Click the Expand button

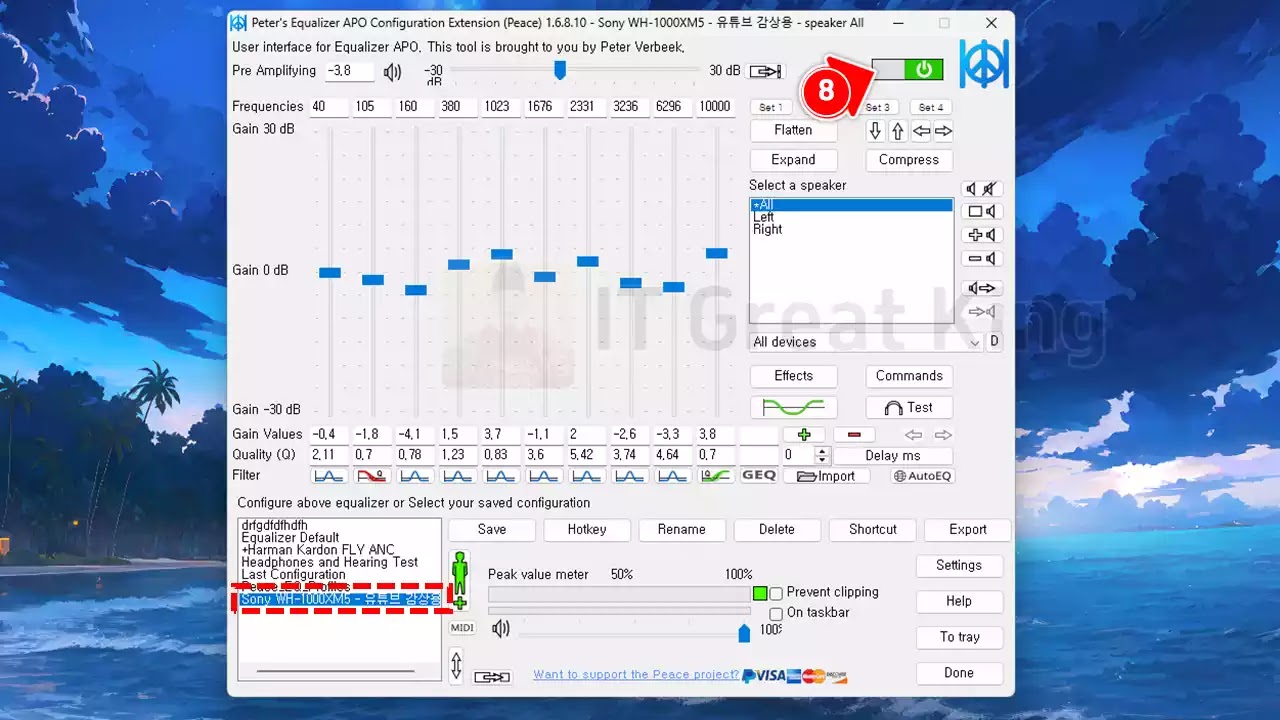(x=794, y=160)
